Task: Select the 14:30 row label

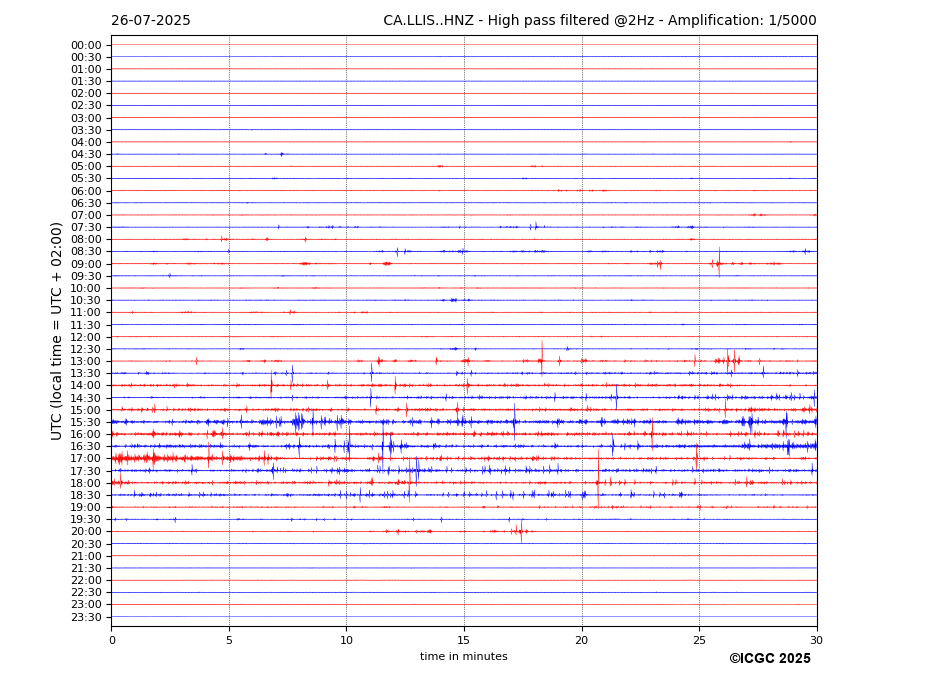Action: (86, 398)
